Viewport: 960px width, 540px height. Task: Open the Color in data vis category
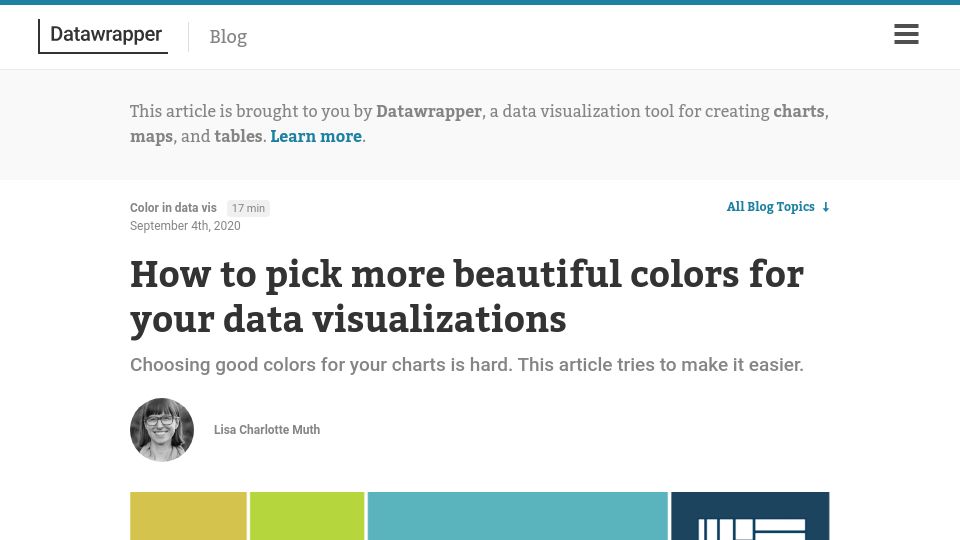coord(173,208)
